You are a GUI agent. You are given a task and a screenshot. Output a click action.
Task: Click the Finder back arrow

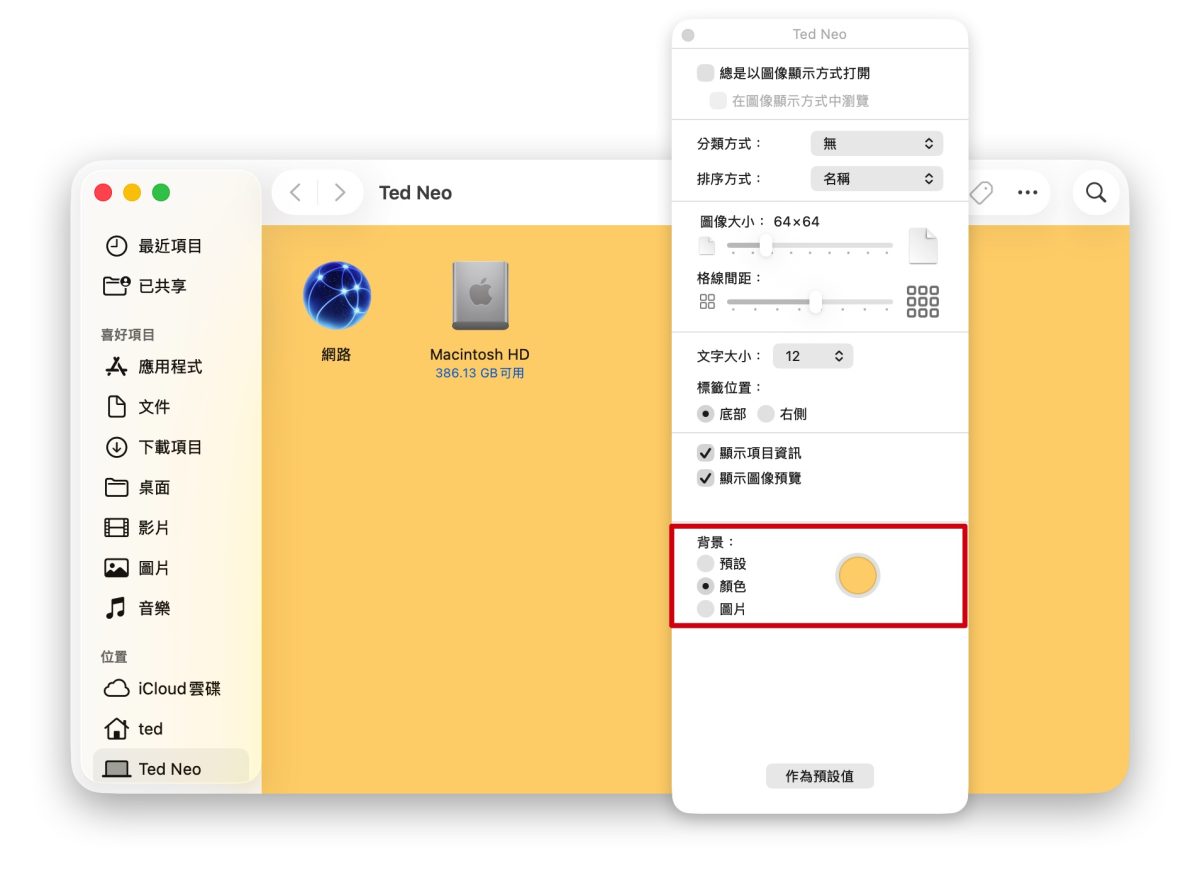pos(295,193)
